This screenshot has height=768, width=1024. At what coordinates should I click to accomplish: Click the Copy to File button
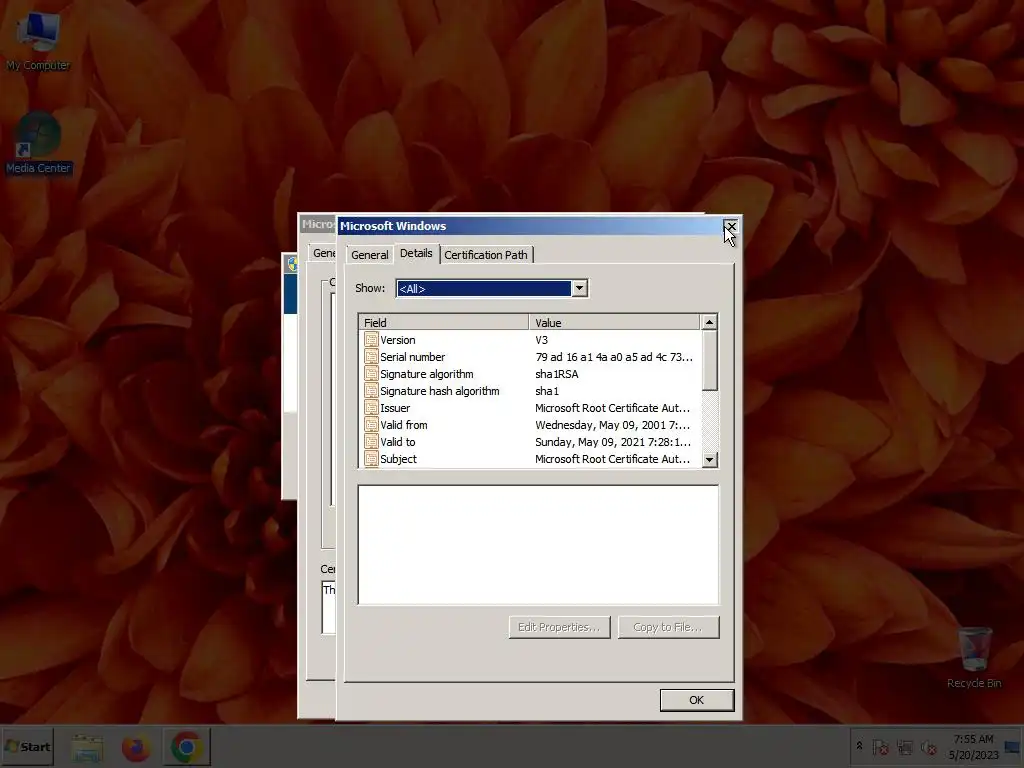(x=668, y=627)
